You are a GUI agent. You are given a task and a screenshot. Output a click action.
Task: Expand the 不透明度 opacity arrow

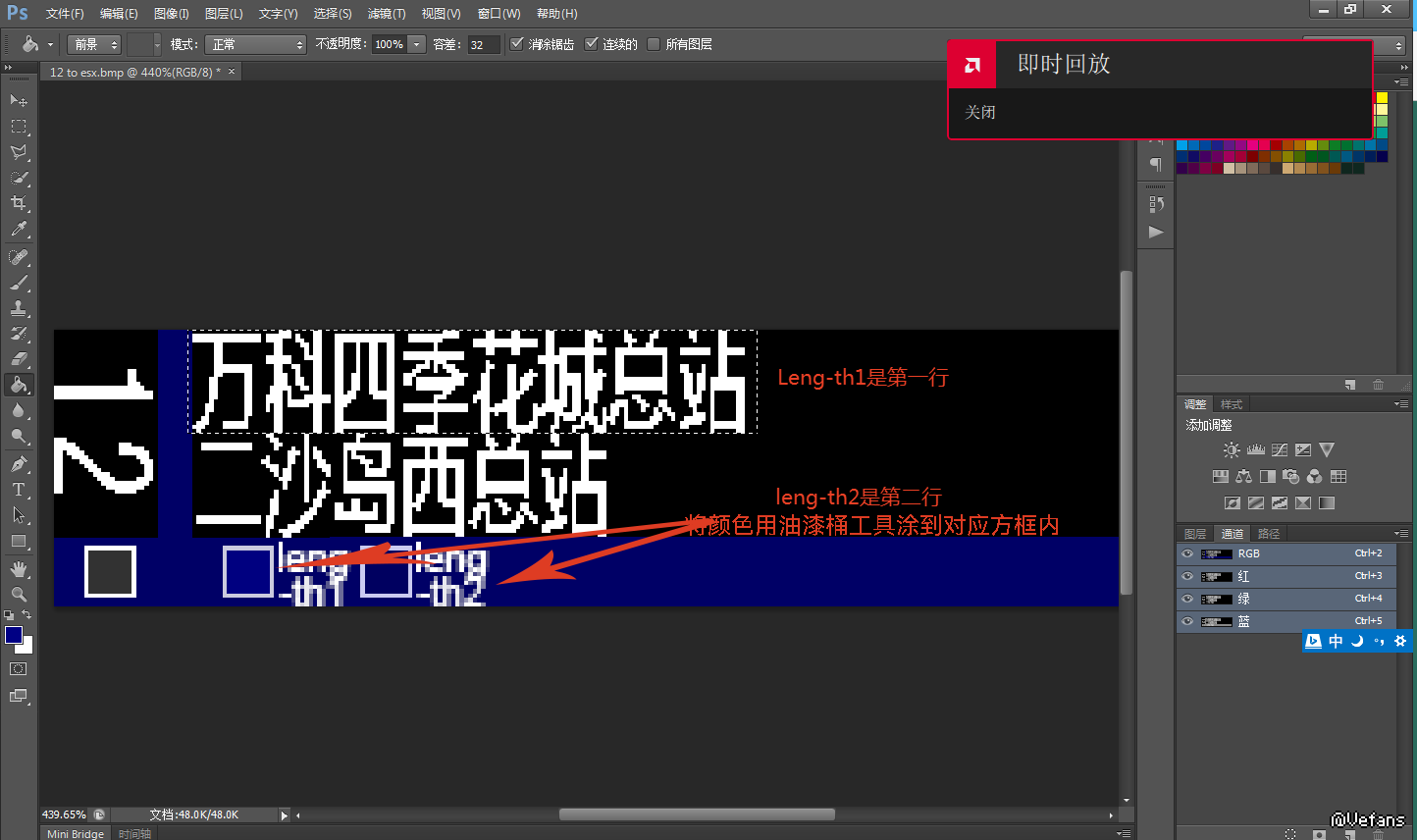pos(417,44)
